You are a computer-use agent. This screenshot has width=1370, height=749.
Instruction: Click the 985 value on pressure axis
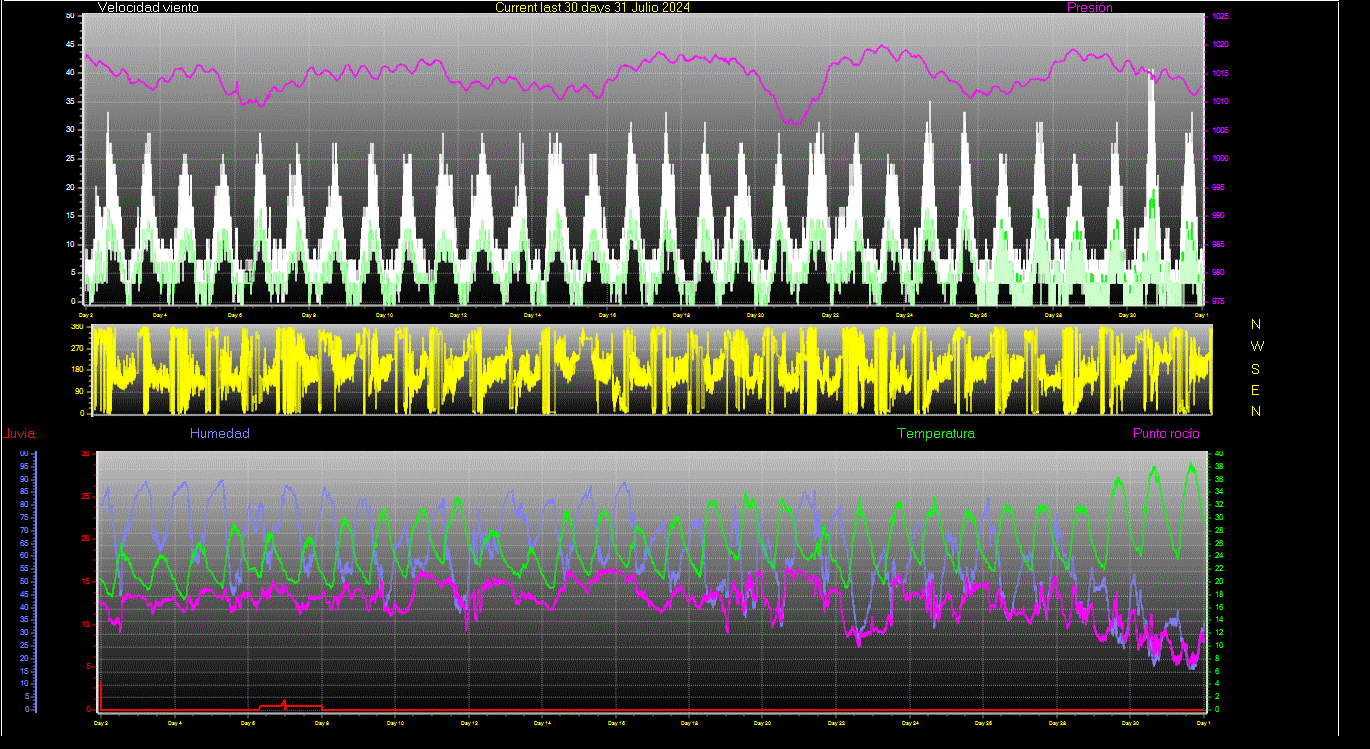coord(1218,244)
